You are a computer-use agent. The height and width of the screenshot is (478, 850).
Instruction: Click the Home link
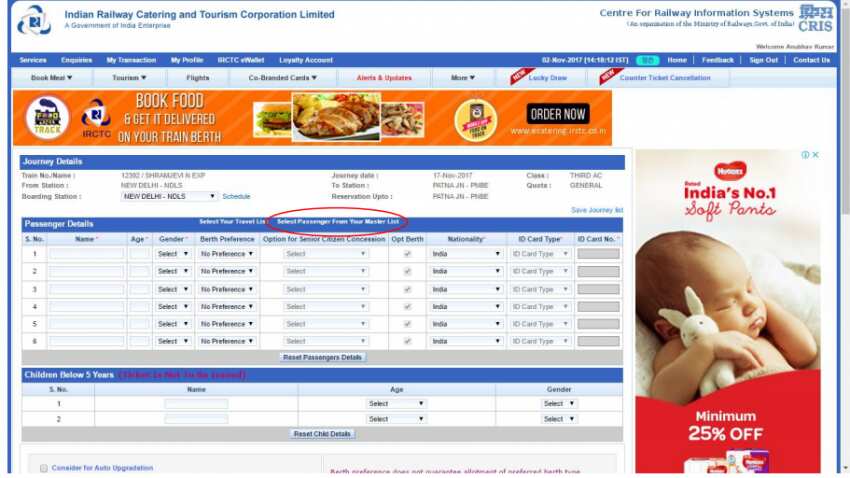tap(677, 60)
